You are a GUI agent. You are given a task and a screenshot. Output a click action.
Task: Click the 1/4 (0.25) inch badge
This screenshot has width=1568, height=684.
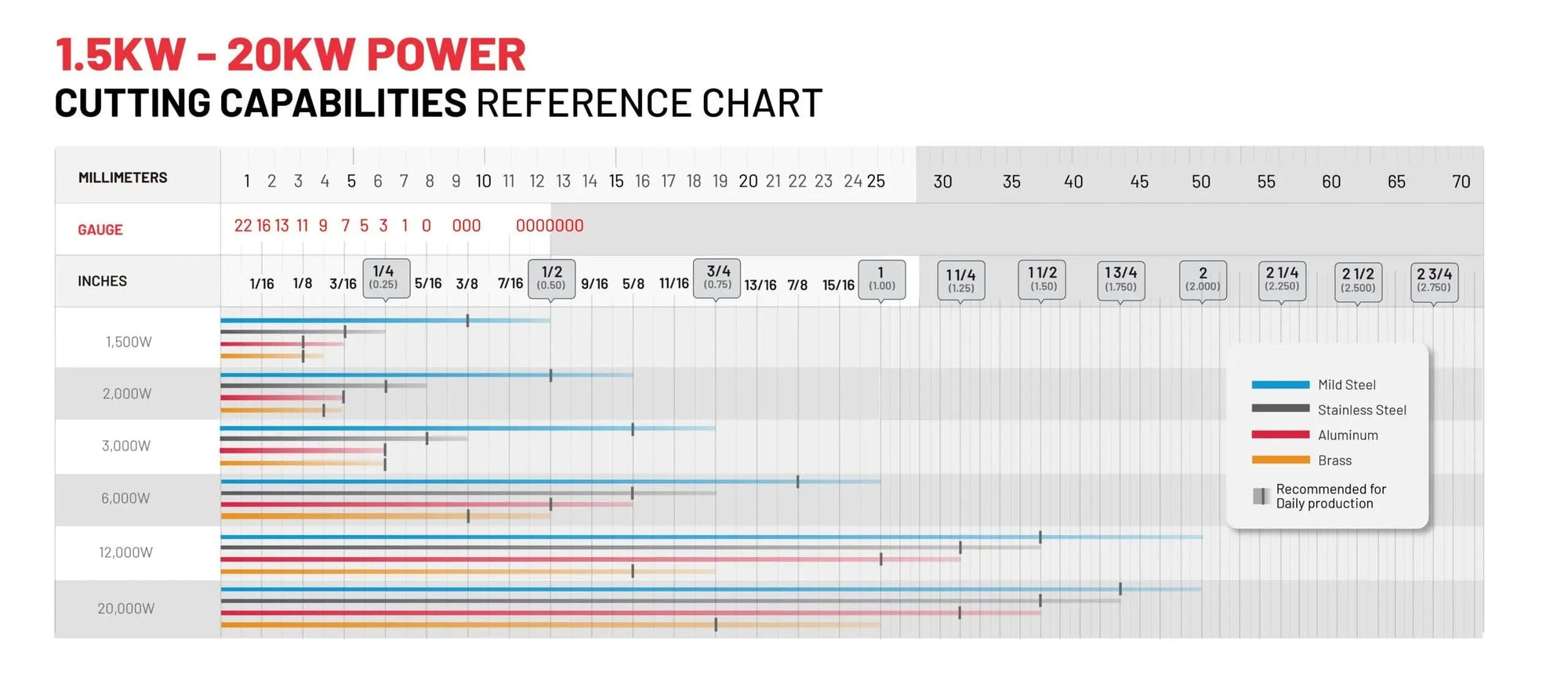click(x=386, y=278)
